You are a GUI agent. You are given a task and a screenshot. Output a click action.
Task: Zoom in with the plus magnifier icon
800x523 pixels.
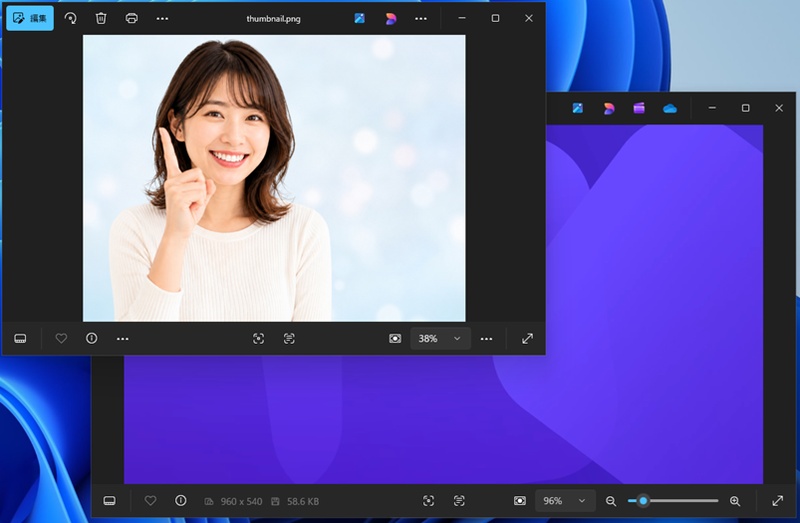[735, 501]
